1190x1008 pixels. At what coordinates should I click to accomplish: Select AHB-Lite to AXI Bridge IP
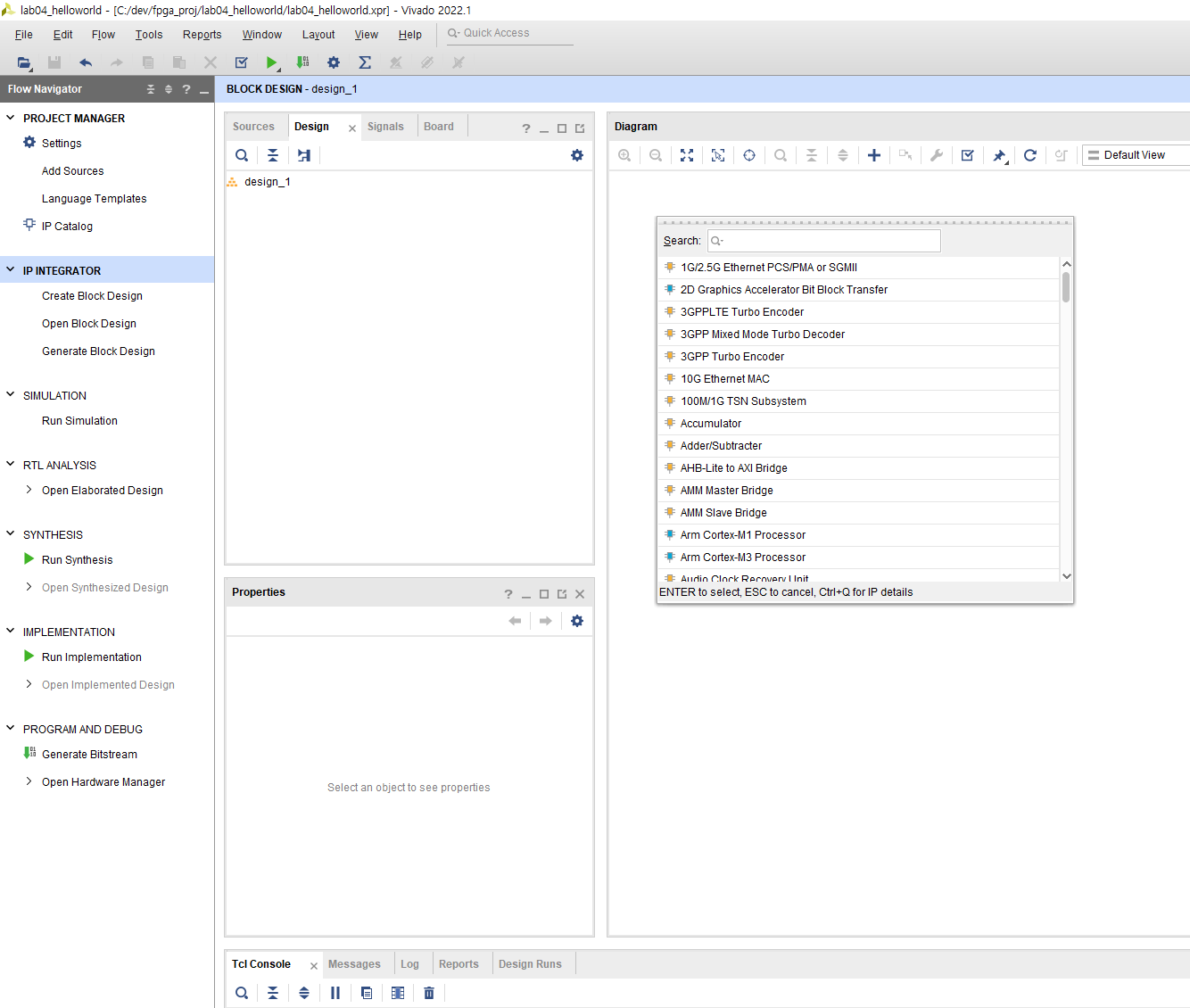pyautogui.click(x=859, y=468)
